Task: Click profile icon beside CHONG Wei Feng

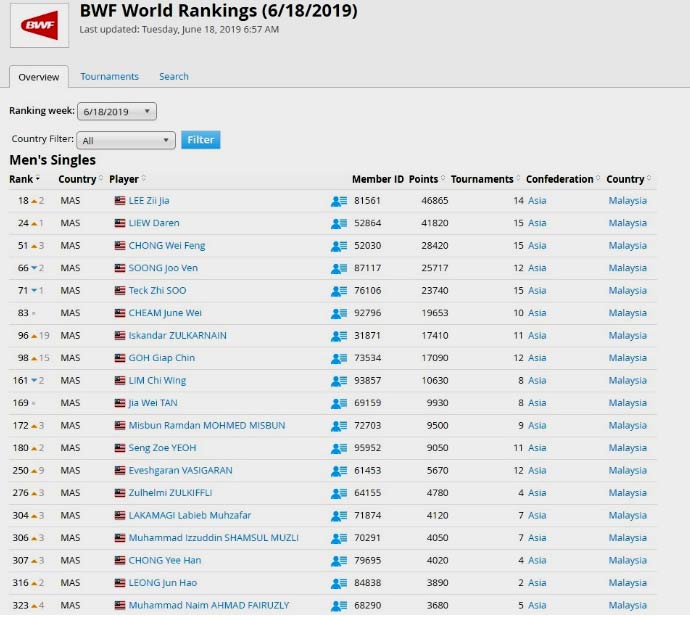Action: click(x=338, y=246)
